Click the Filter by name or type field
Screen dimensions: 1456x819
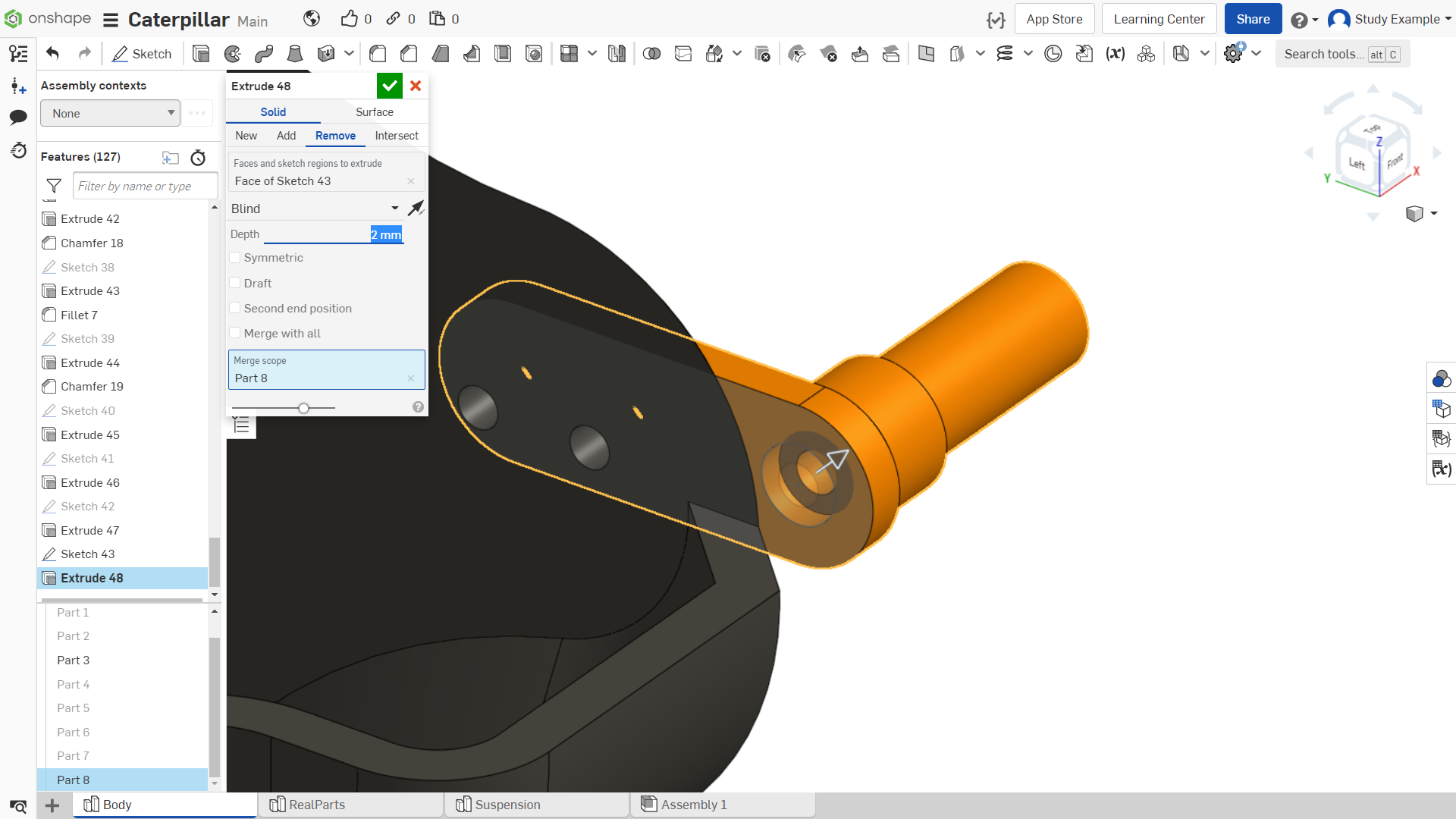tap(146, 186)
